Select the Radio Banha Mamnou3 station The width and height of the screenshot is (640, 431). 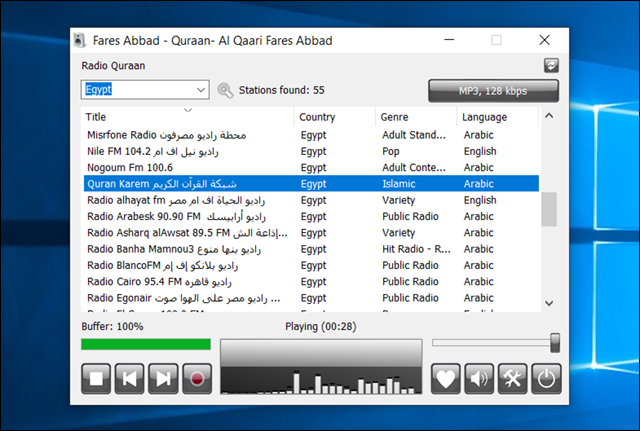[311, 249]
